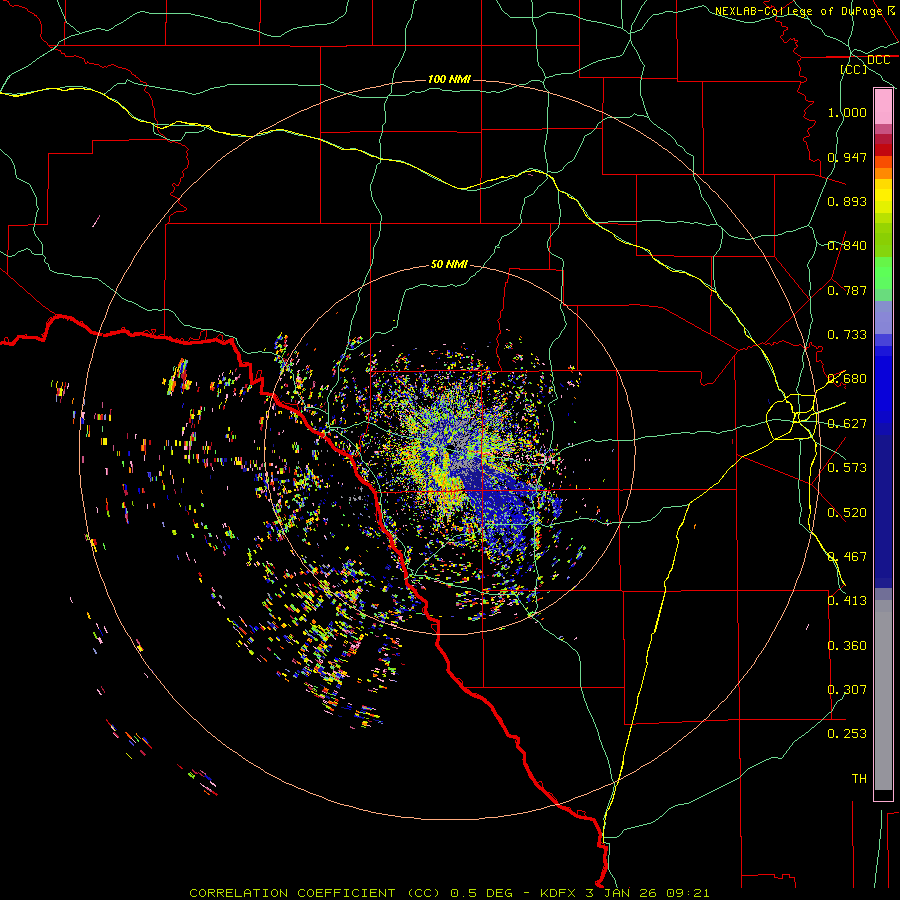Click the "0.467" color scale value
This screenshot has width=900, height=900.
[x=847, y=557]
